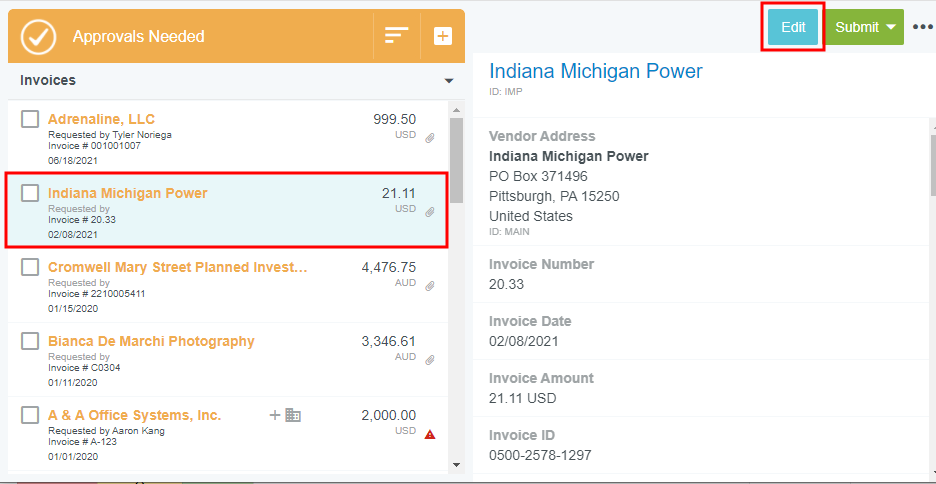
Task: Expand the Invoices section dropdown arrow
Action: point(449,81)
